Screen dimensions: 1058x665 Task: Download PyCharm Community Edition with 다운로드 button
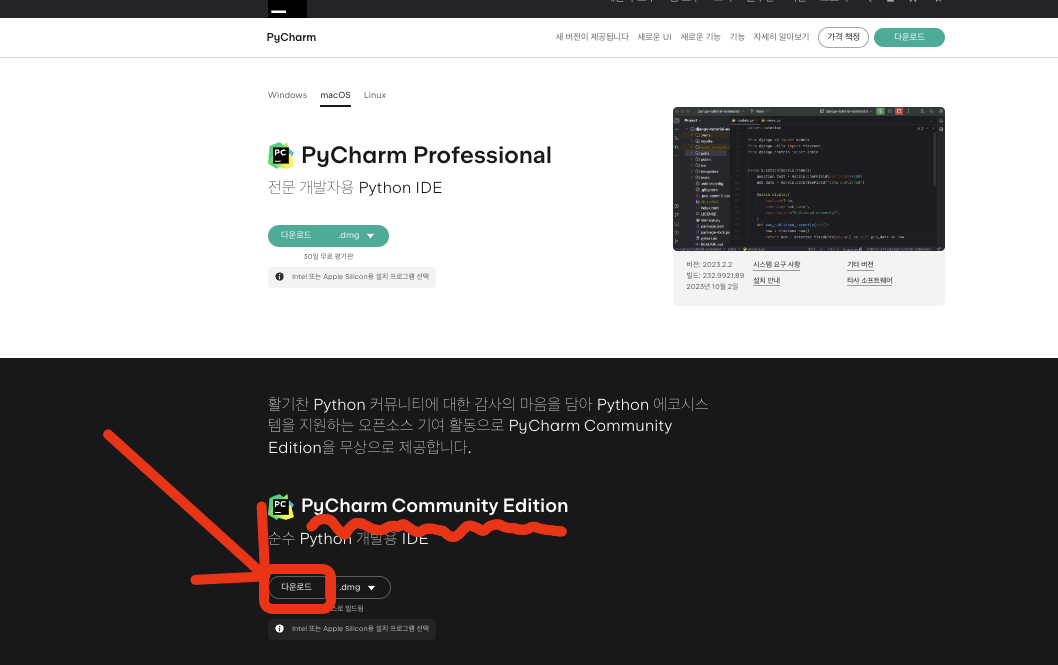pyautogui.click(x=297, y=587)
